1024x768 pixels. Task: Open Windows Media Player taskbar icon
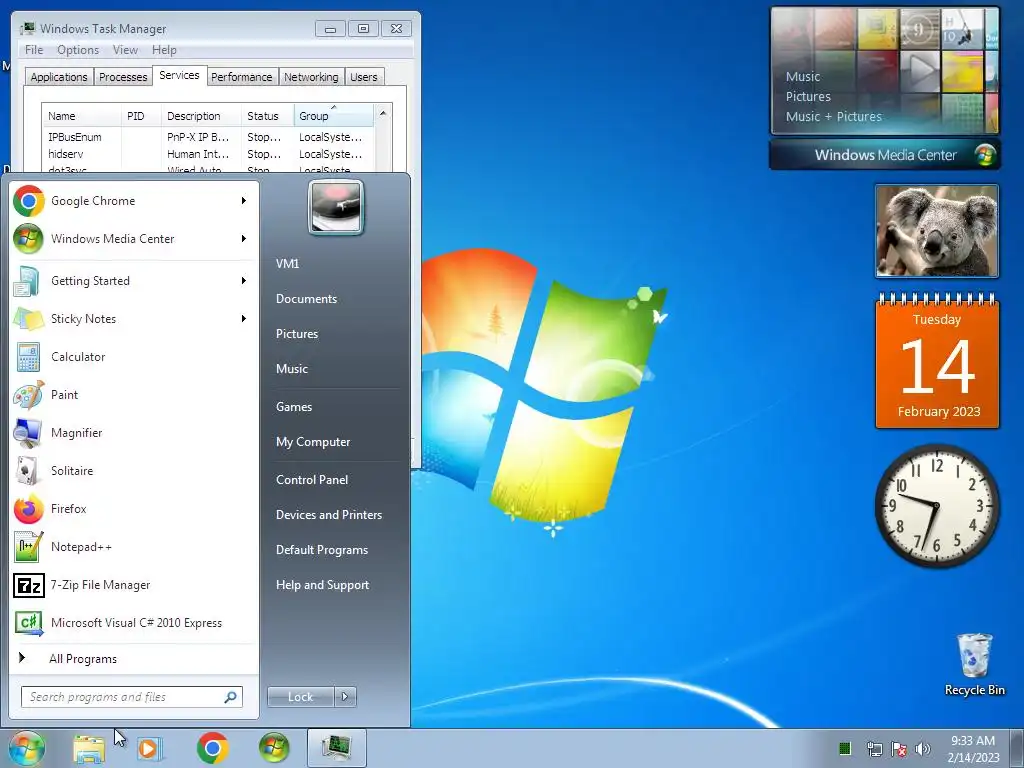(150, 748)
